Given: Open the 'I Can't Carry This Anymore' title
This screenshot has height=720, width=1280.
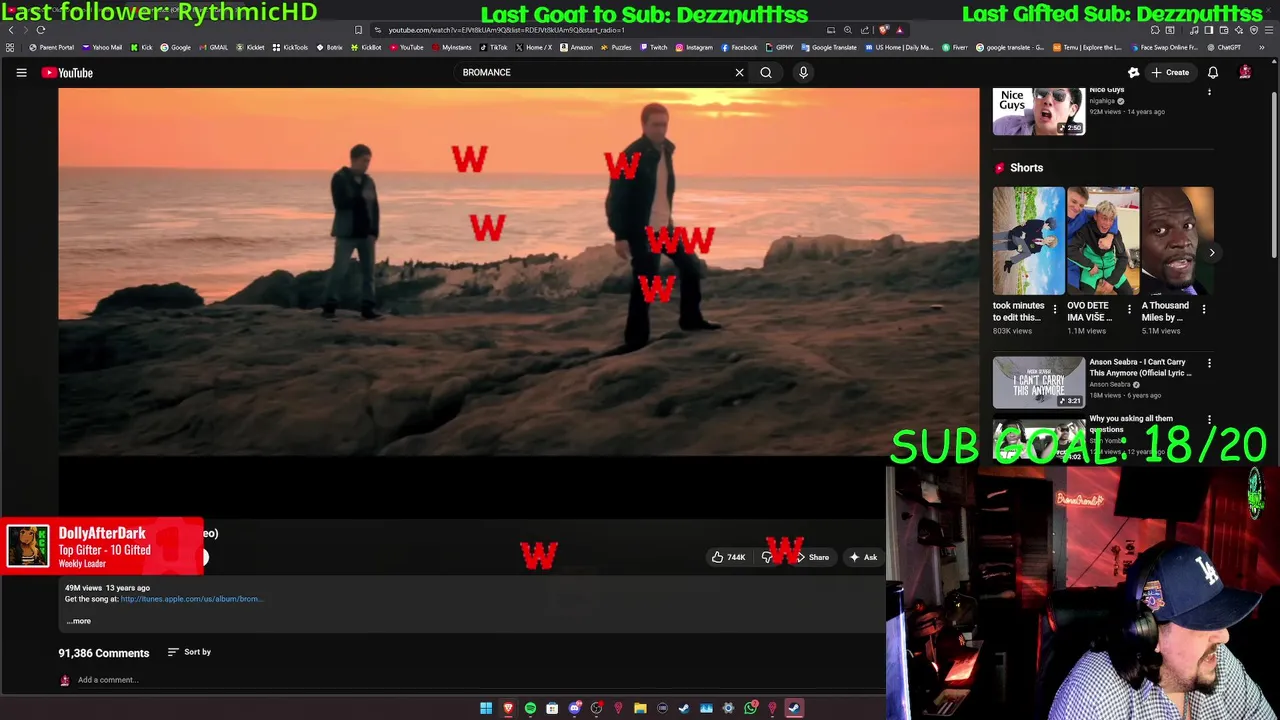Looking at the screenshot, I should click(1140, 367).
